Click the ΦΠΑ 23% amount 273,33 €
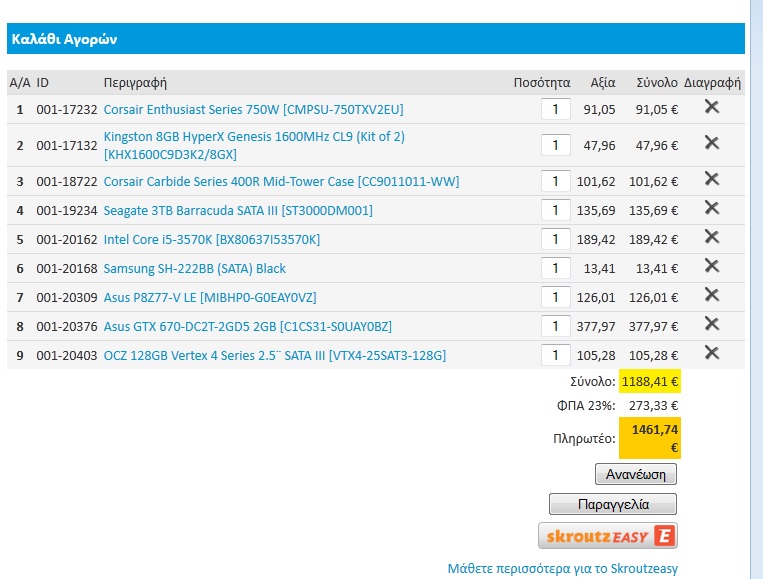Viewport: 763px width, 579px height. pyautogui.click(x=653, y=405)
